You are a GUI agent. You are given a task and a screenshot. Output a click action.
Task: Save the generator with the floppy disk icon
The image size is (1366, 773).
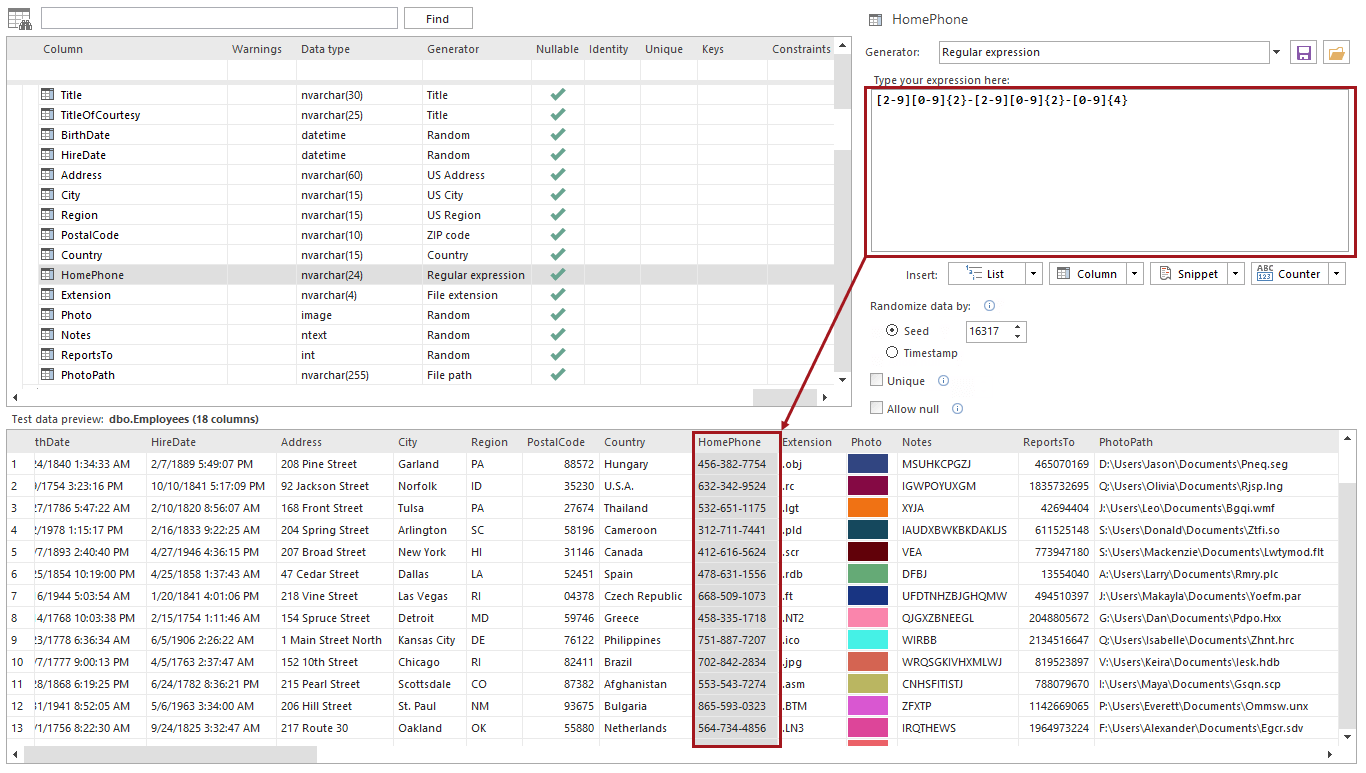point(1303,53)
